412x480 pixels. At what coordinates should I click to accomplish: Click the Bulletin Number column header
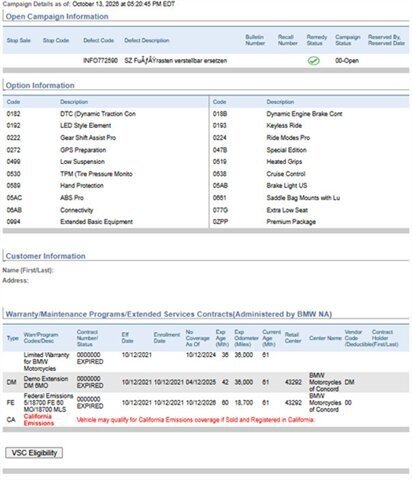(x=255, y=40)
